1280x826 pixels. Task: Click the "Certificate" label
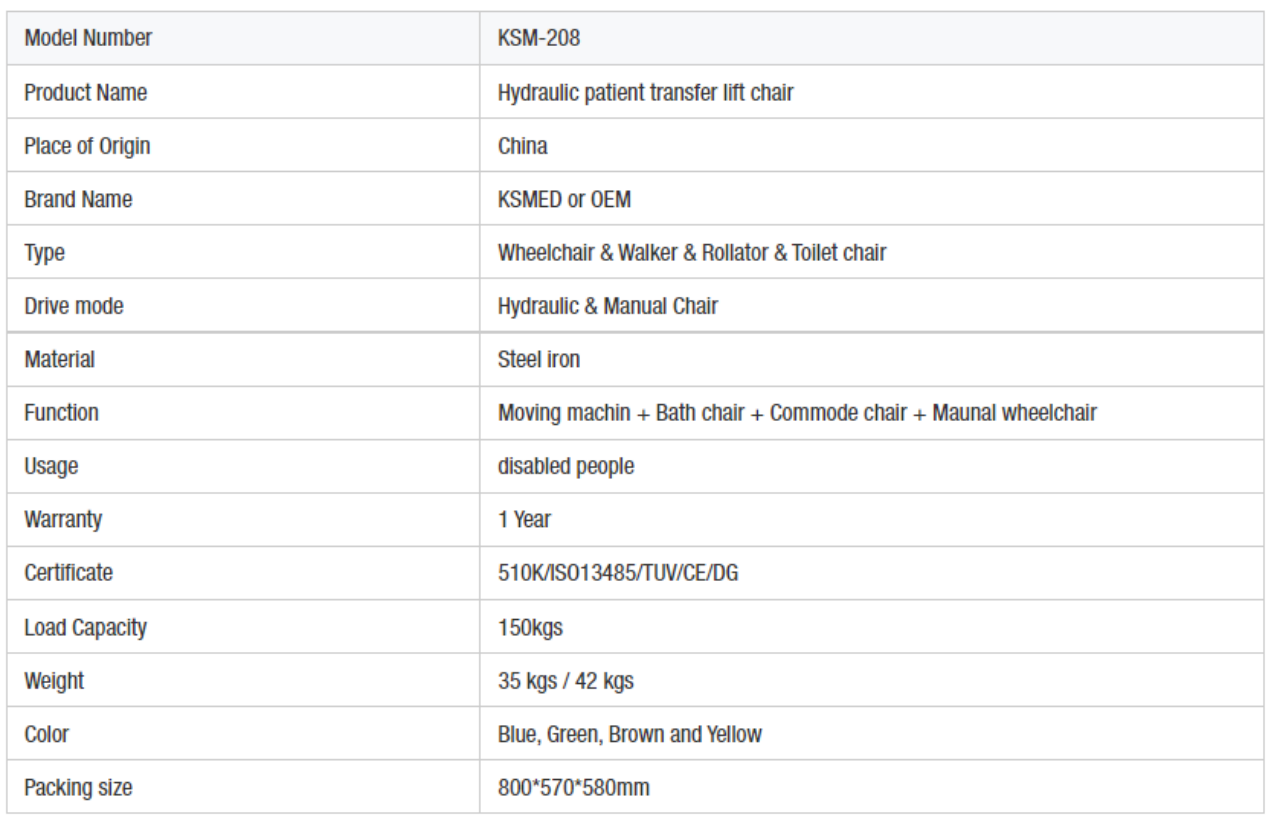(68, 573)
